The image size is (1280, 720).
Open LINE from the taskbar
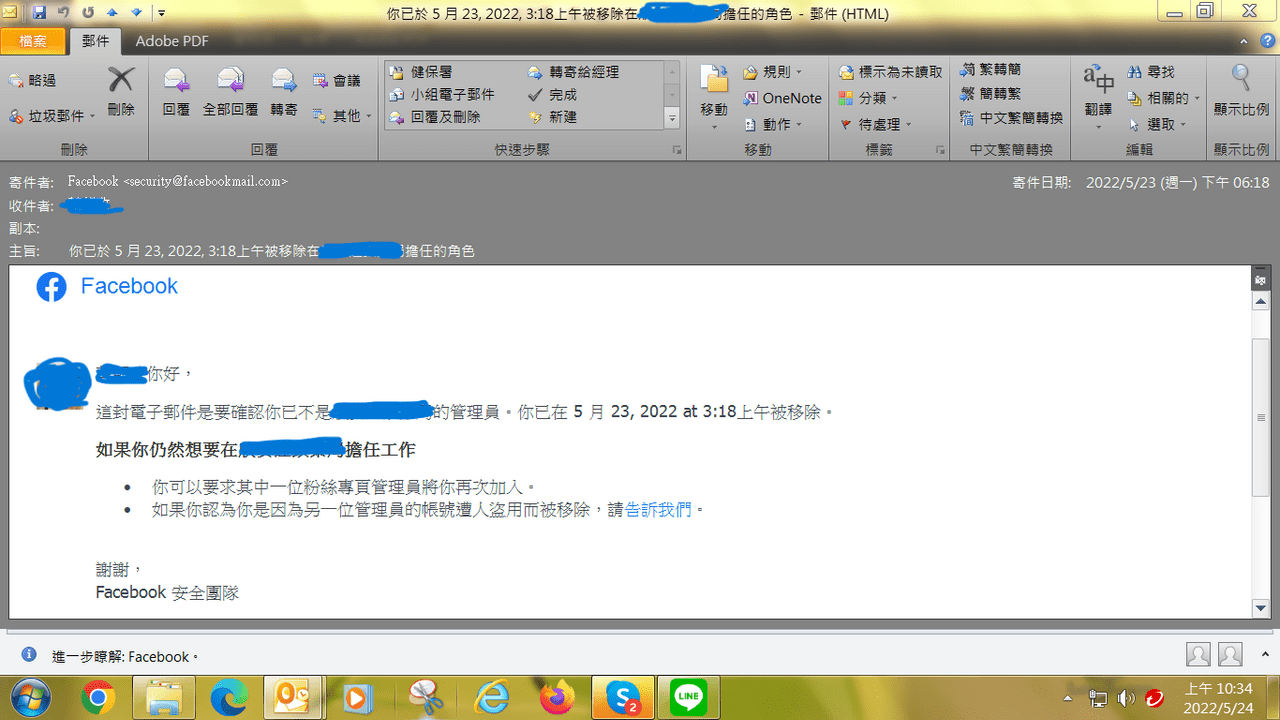pyautogui.click(x=689, y=697)
